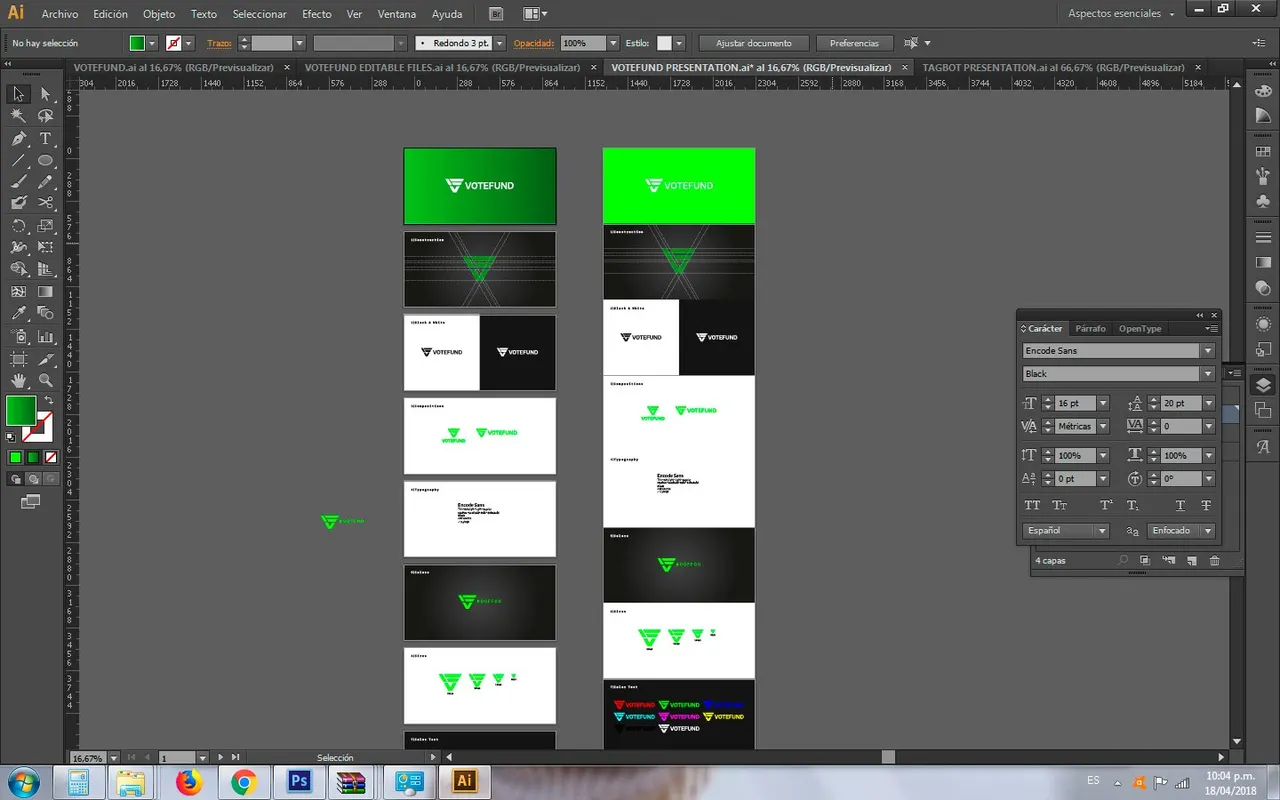Select the Pen tool

(18, 138)
